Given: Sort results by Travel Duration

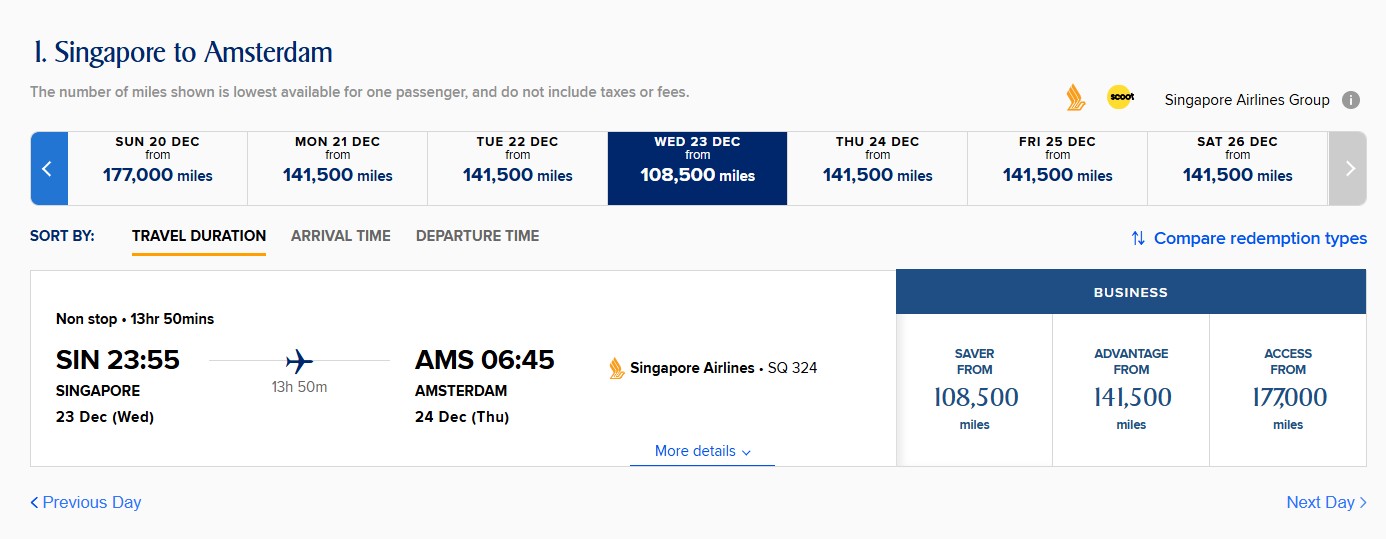Looking at the screenshot, I should pos(199,236).
